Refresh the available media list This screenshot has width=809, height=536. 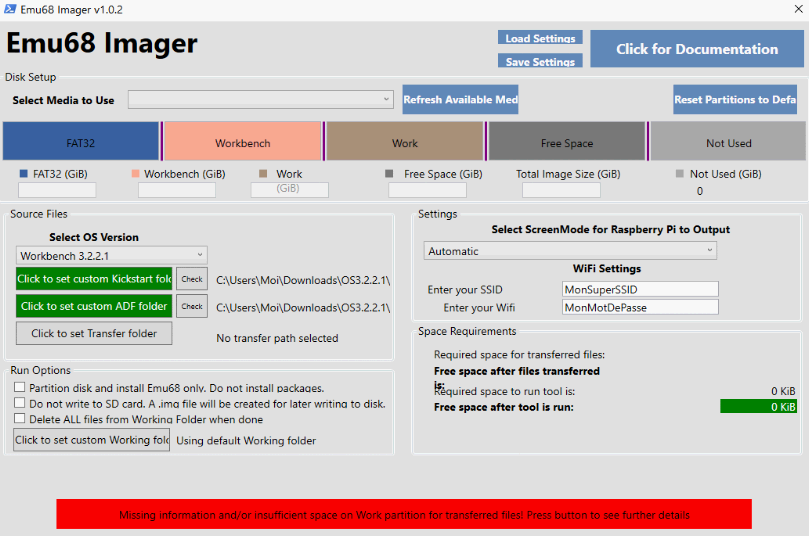coord(460,99)
